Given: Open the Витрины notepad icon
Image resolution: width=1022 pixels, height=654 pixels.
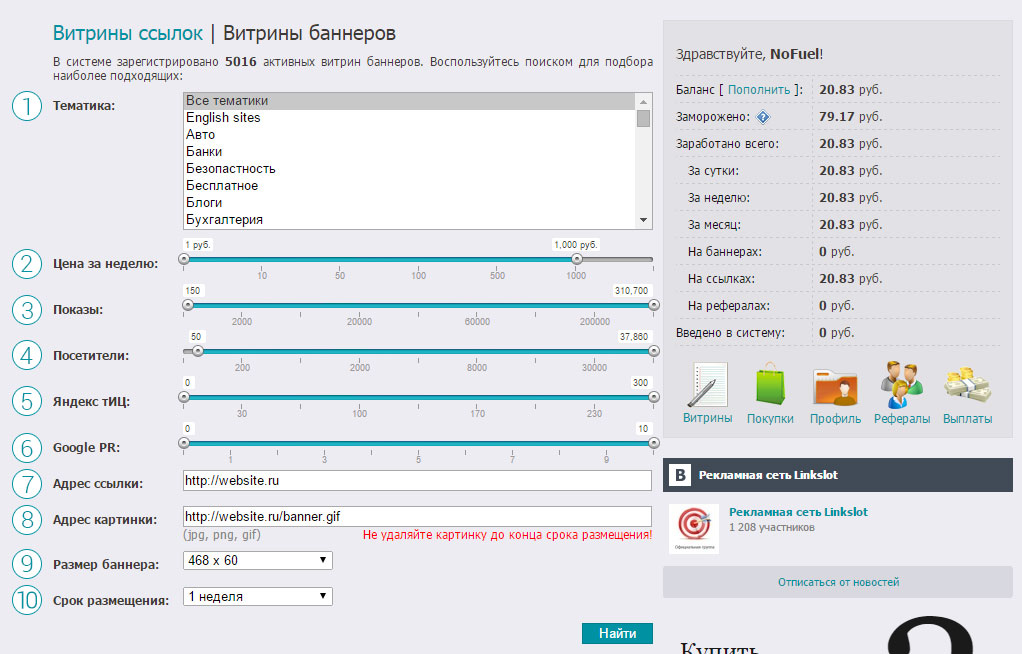Looking at the screenshot, I should point(708,386).
